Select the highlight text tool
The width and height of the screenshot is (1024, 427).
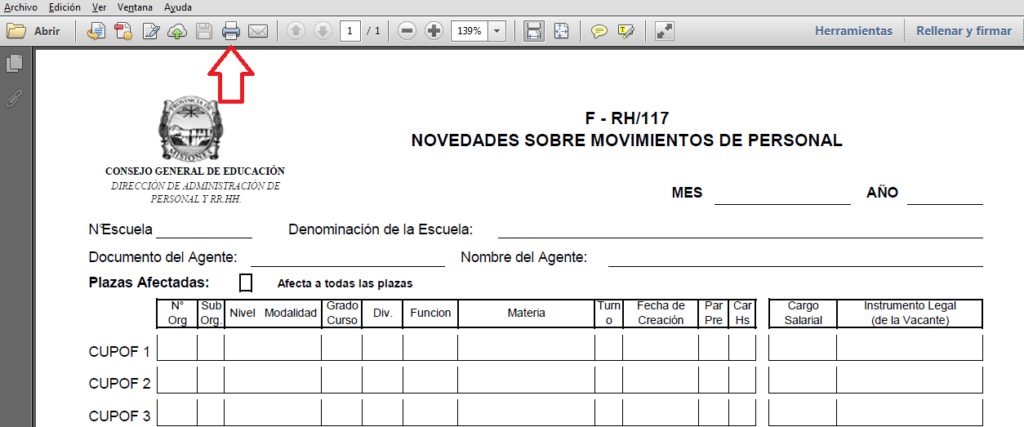pos(626,31)
